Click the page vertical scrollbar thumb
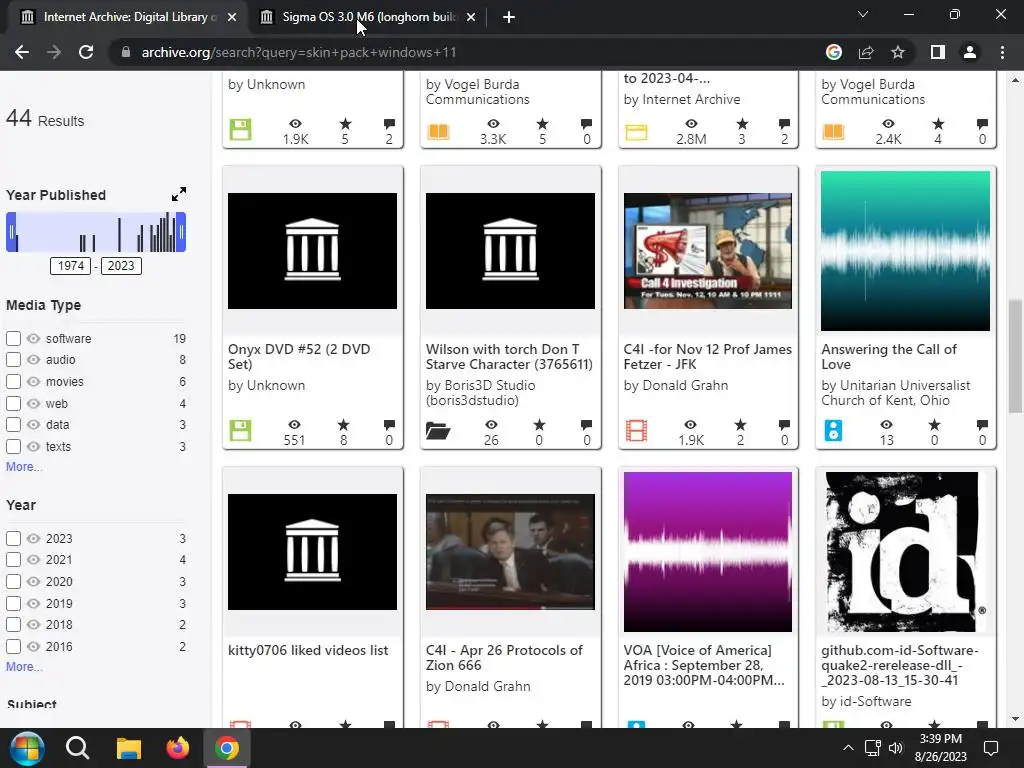 coord(1015,357)
